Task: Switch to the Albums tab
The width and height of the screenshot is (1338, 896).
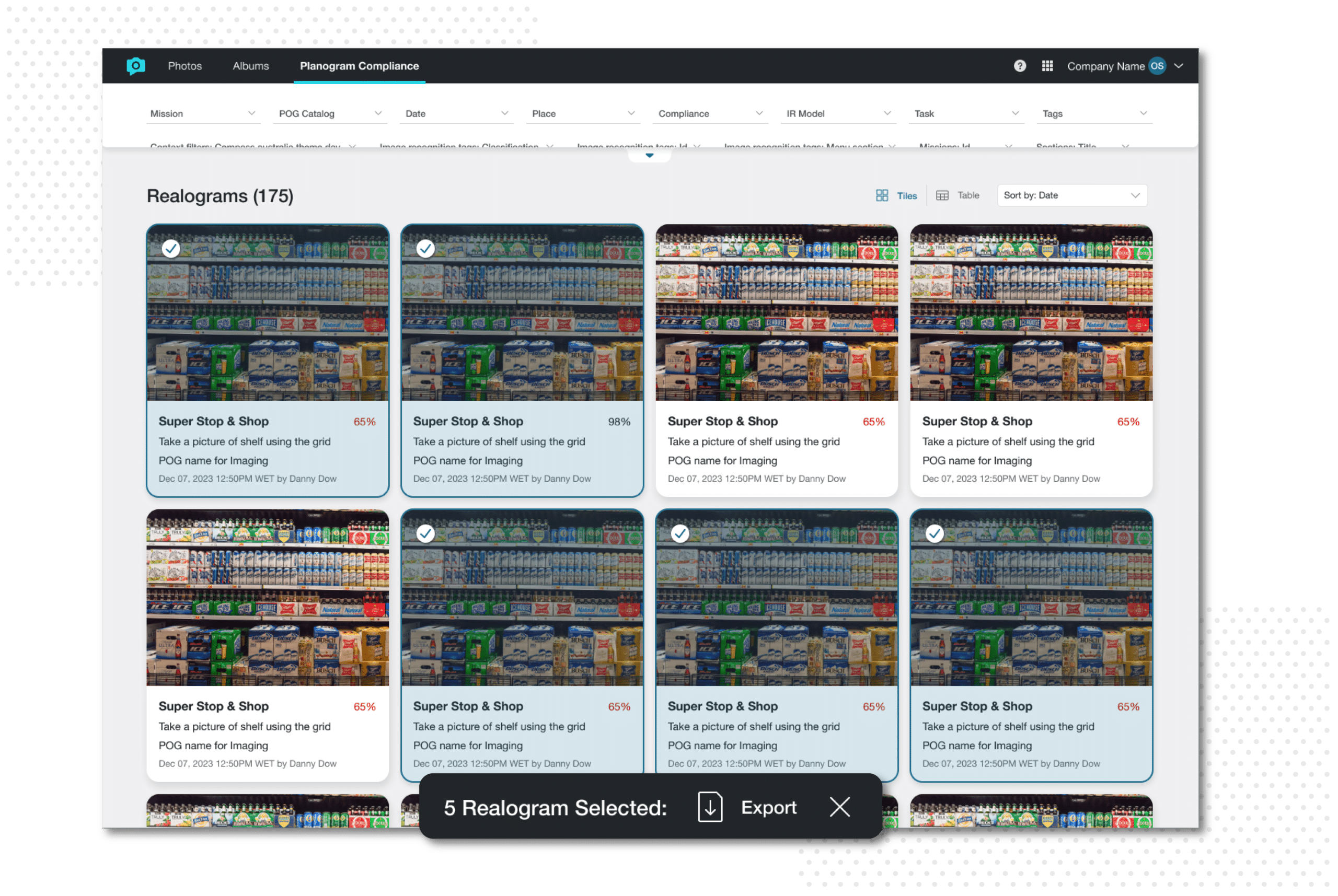Action: [x=250, y=66]
